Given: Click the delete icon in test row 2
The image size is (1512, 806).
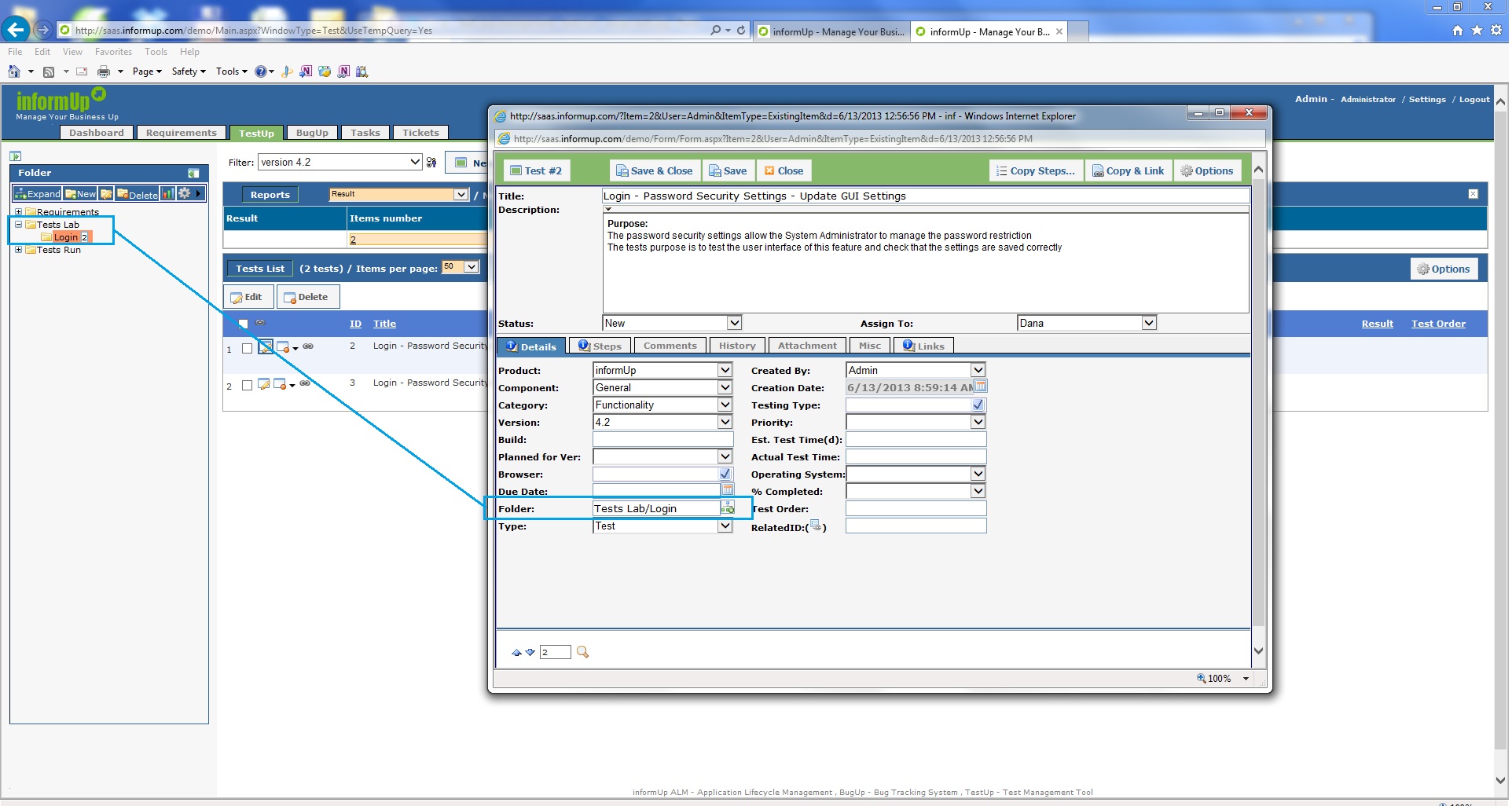Looking at the screenshot, I should click(279, 384).
